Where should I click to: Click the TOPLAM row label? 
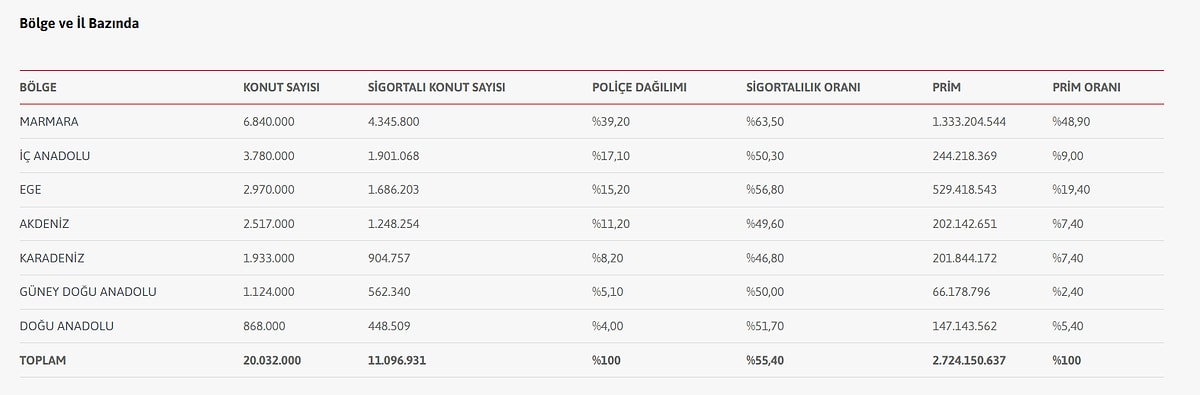coord(43,360)
